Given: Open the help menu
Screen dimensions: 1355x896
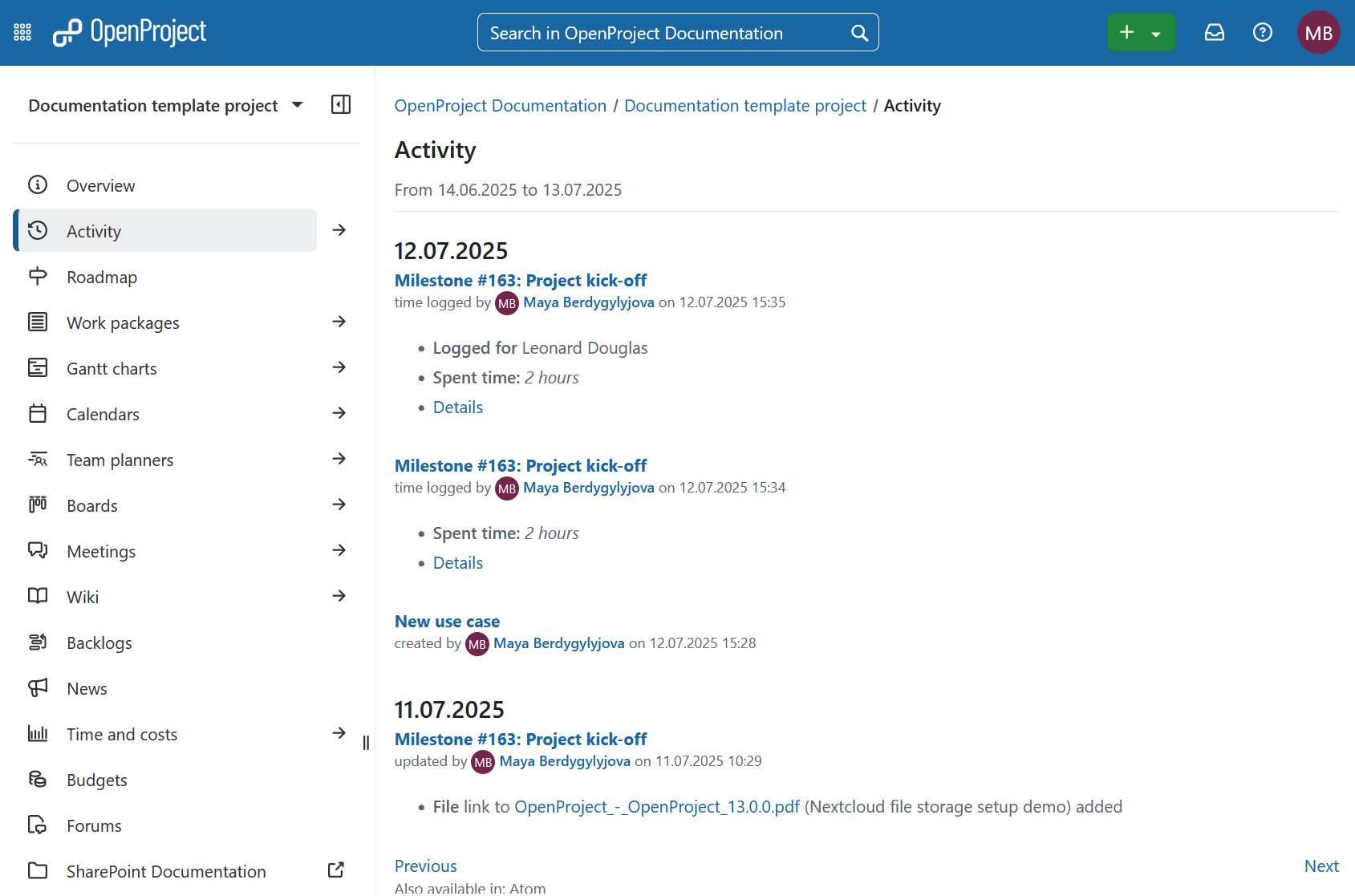Looking at the screenshot, I should coord(1262,32).
